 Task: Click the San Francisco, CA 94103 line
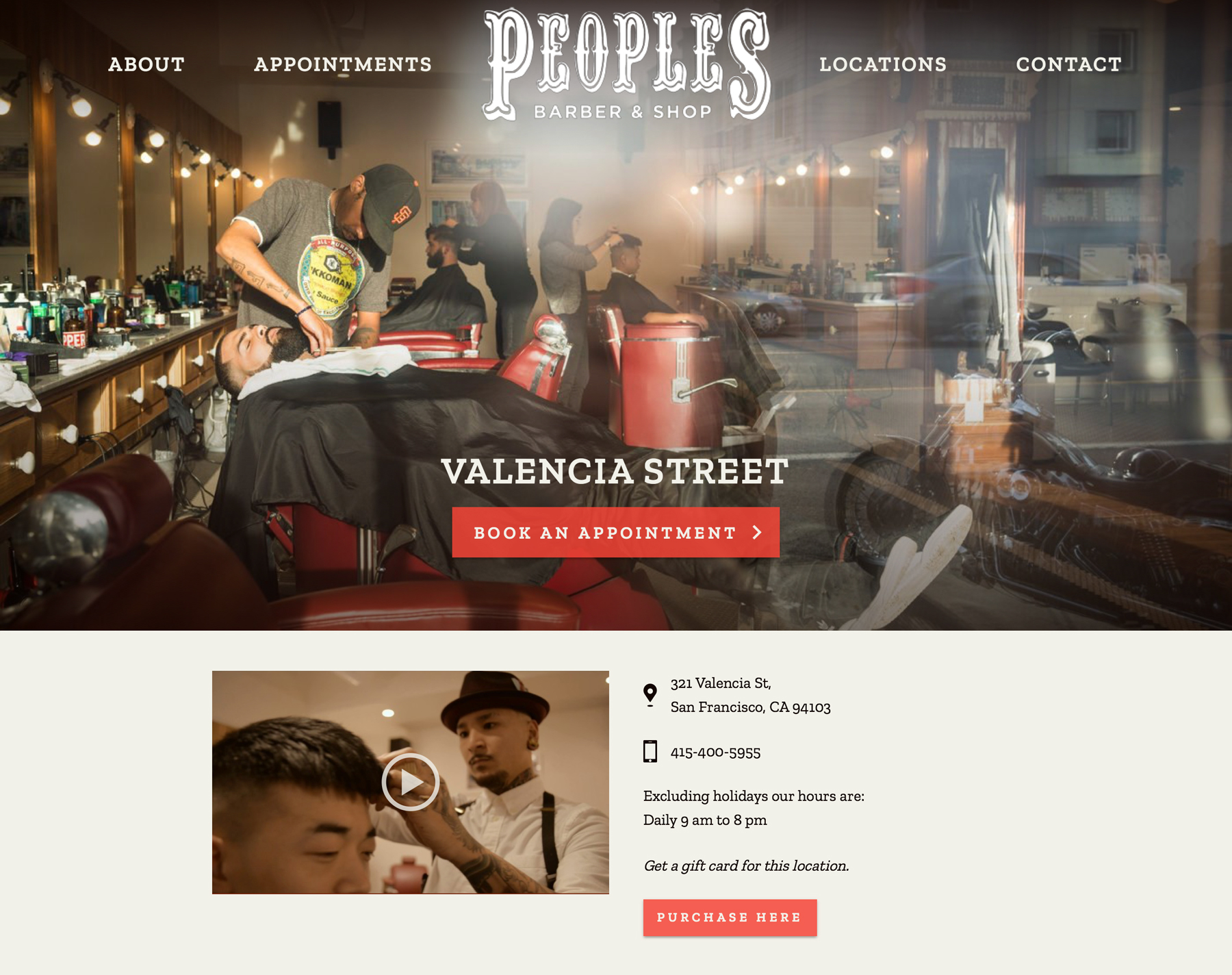coord(750,707)
